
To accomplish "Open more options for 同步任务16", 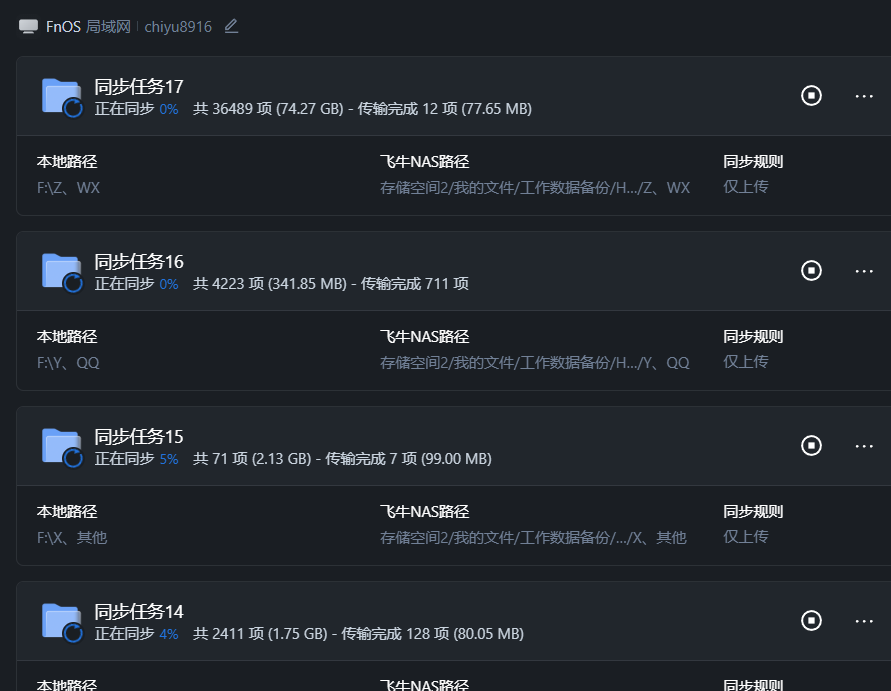I will [864, 270].
